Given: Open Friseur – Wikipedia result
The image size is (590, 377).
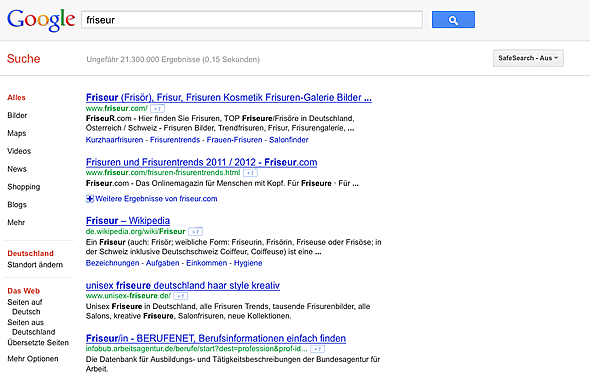Looking at the screenshot, I should 128,220.
